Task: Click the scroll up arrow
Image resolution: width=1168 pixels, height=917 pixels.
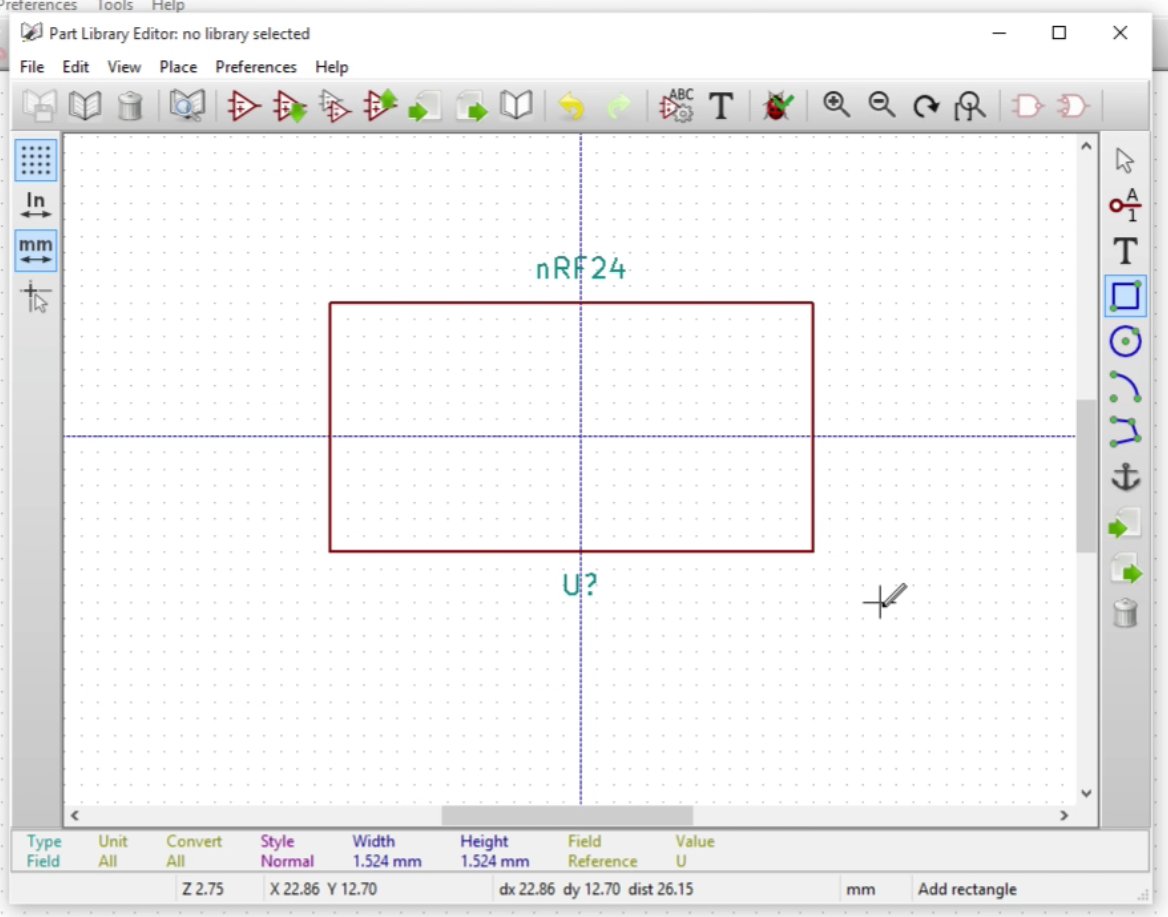Action: tap(1086, 147)
